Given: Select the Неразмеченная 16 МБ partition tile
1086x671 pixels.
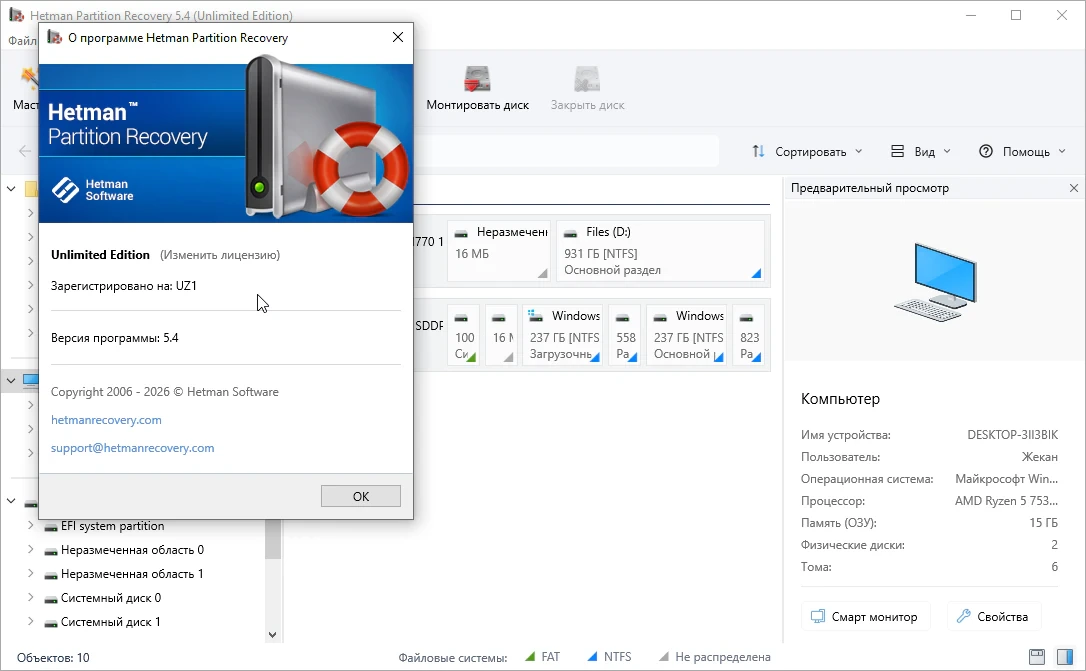Looking at the screenshot, I should 499,251.
